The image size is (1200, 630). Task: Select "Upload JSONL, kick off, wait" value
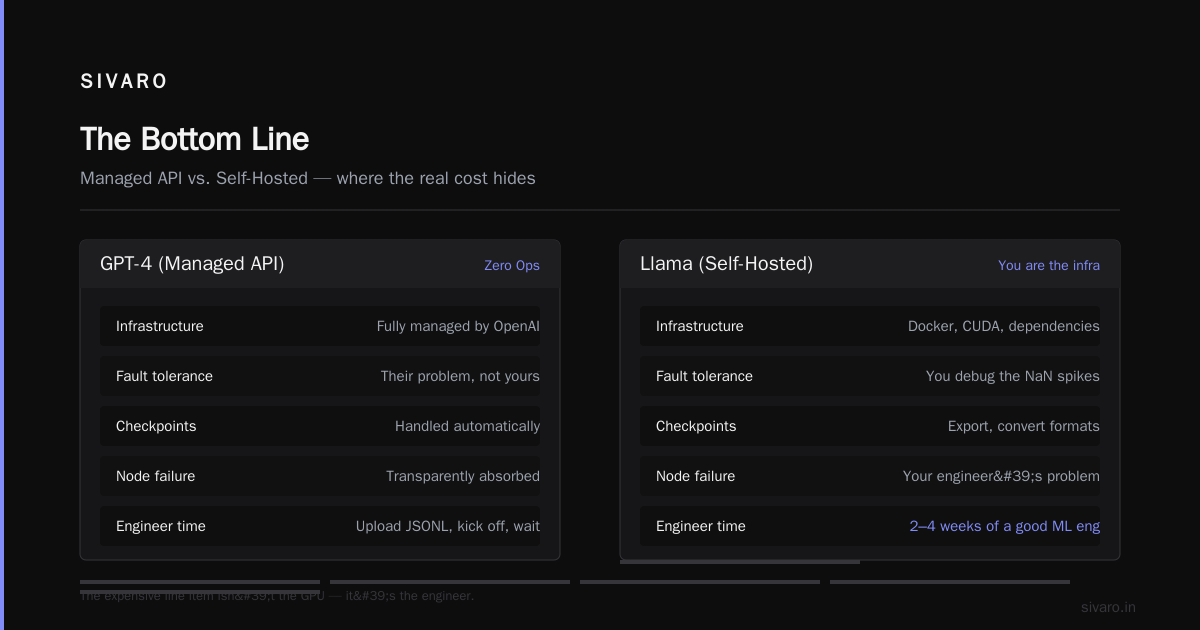pyautogui.click(x=448, y=526)
